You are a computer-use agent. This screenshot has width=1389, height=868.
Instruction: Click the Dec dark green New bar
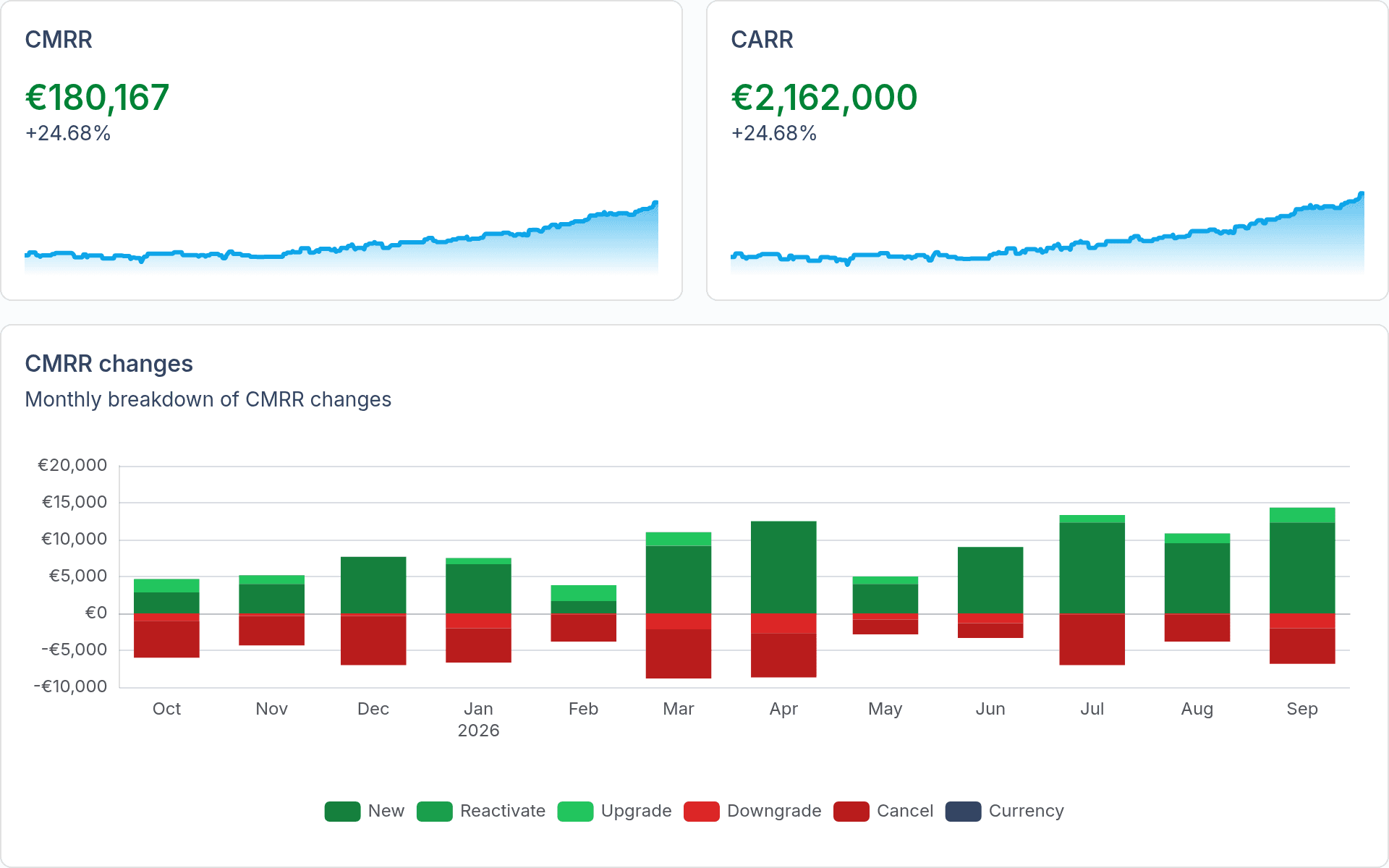coord(373,585)
